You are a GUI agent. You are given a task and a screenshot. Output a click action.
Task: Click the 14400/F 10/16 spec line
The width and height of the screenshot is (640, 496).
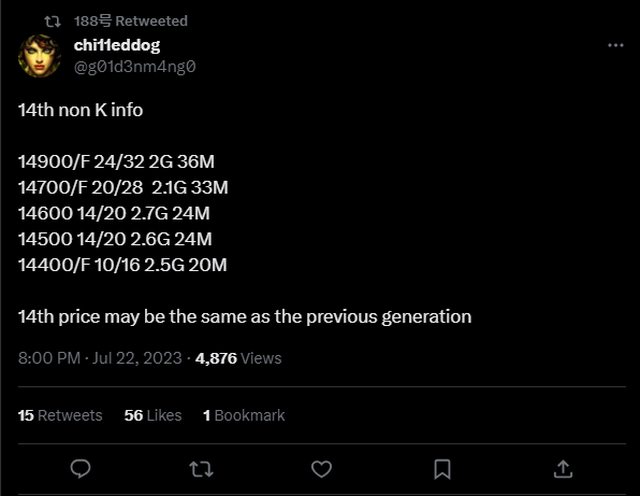point(122,265)
